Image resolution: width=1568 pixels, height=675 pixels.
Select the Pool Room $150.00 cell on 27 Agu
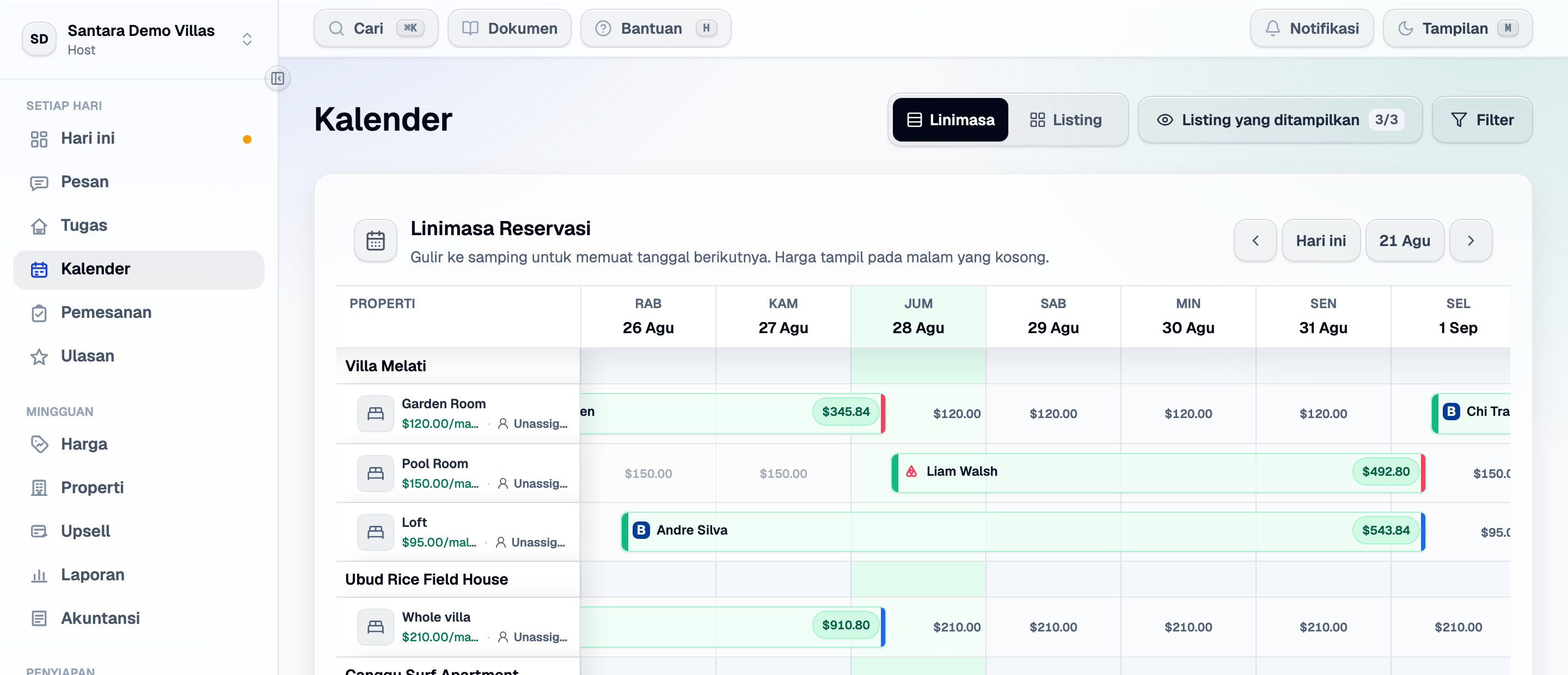click(x=783, y=474)
